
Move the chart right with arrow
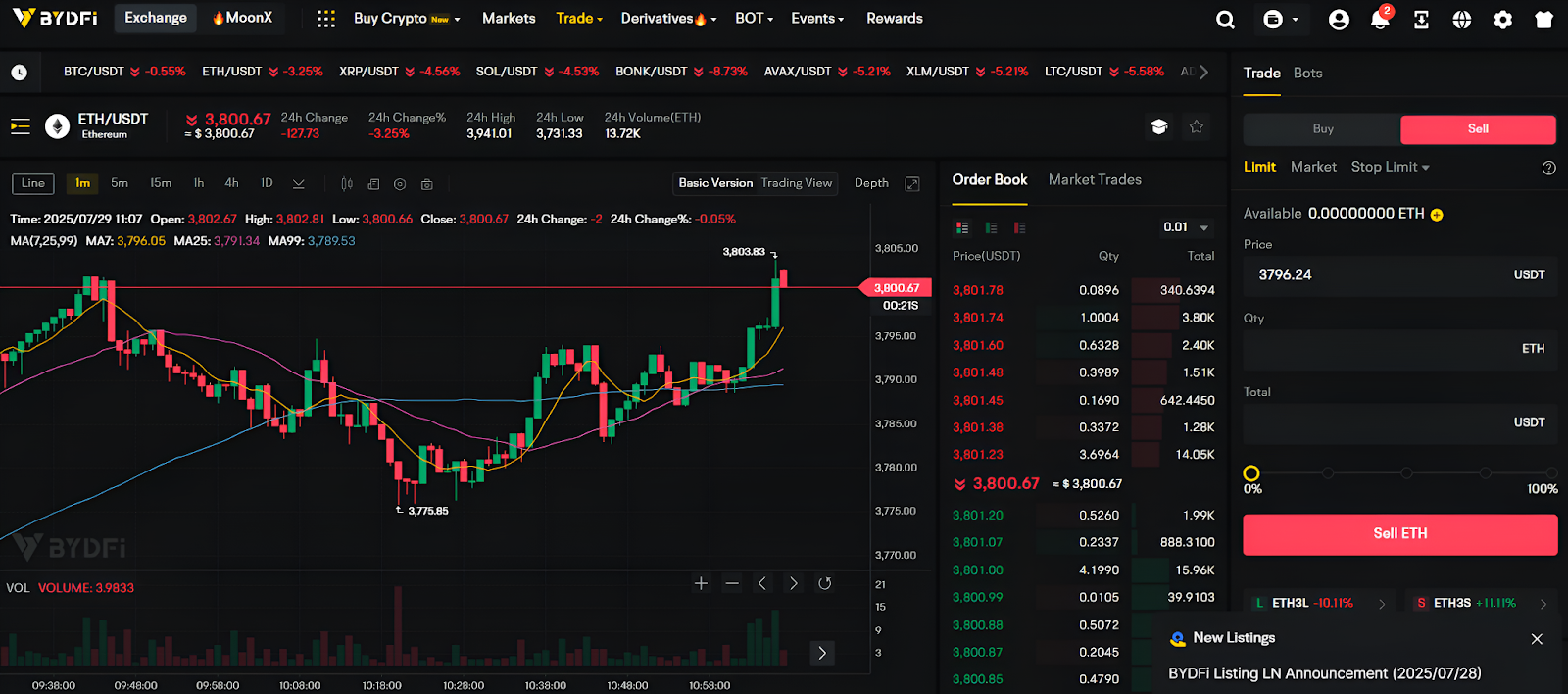pyautogui.click(x=794, y=583)
